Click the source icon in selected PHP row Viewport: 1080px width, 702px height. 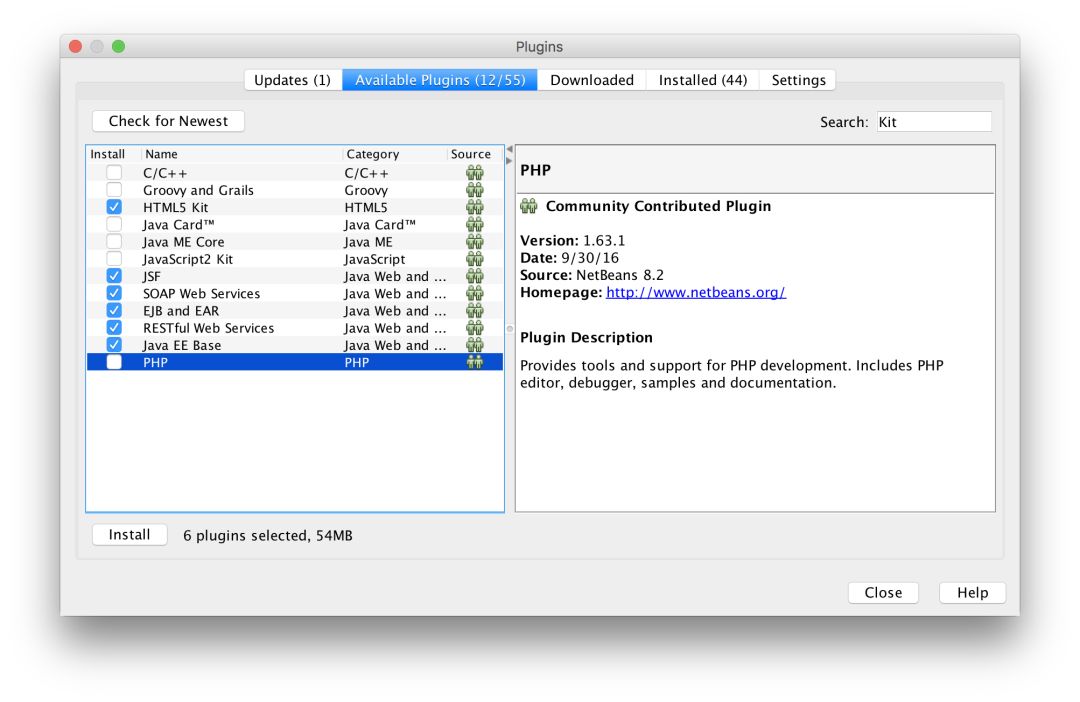474,362
